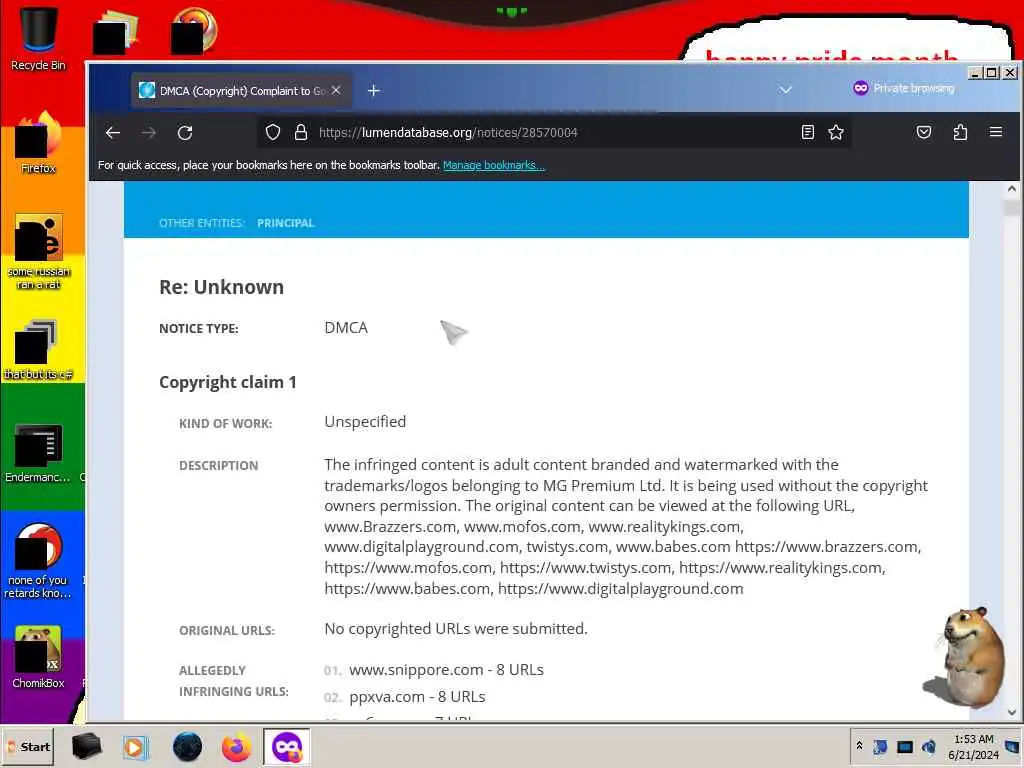1024x768 pixels.
Task: Open the ChomikBox desktop shortcut
Action: click(38, 656)
